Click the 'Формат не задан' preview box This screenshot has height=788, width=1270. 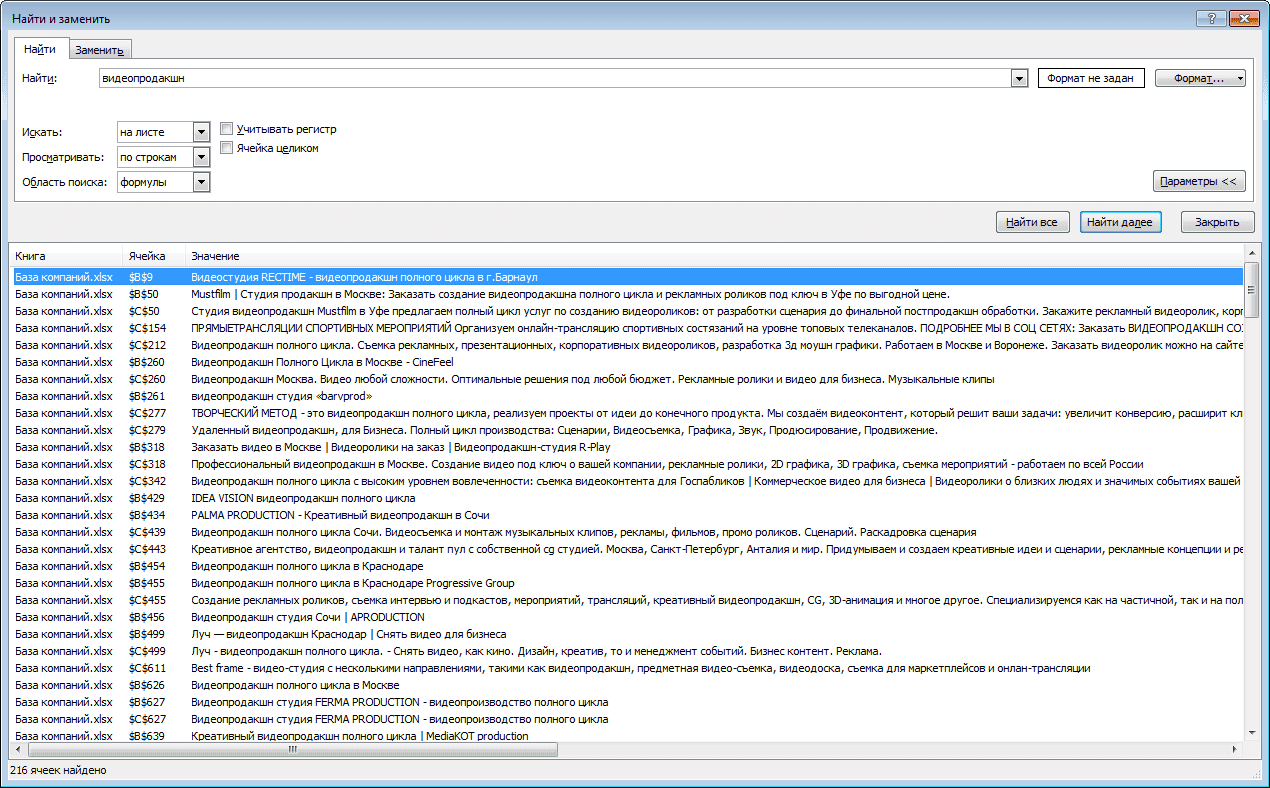coord(1091,78)
